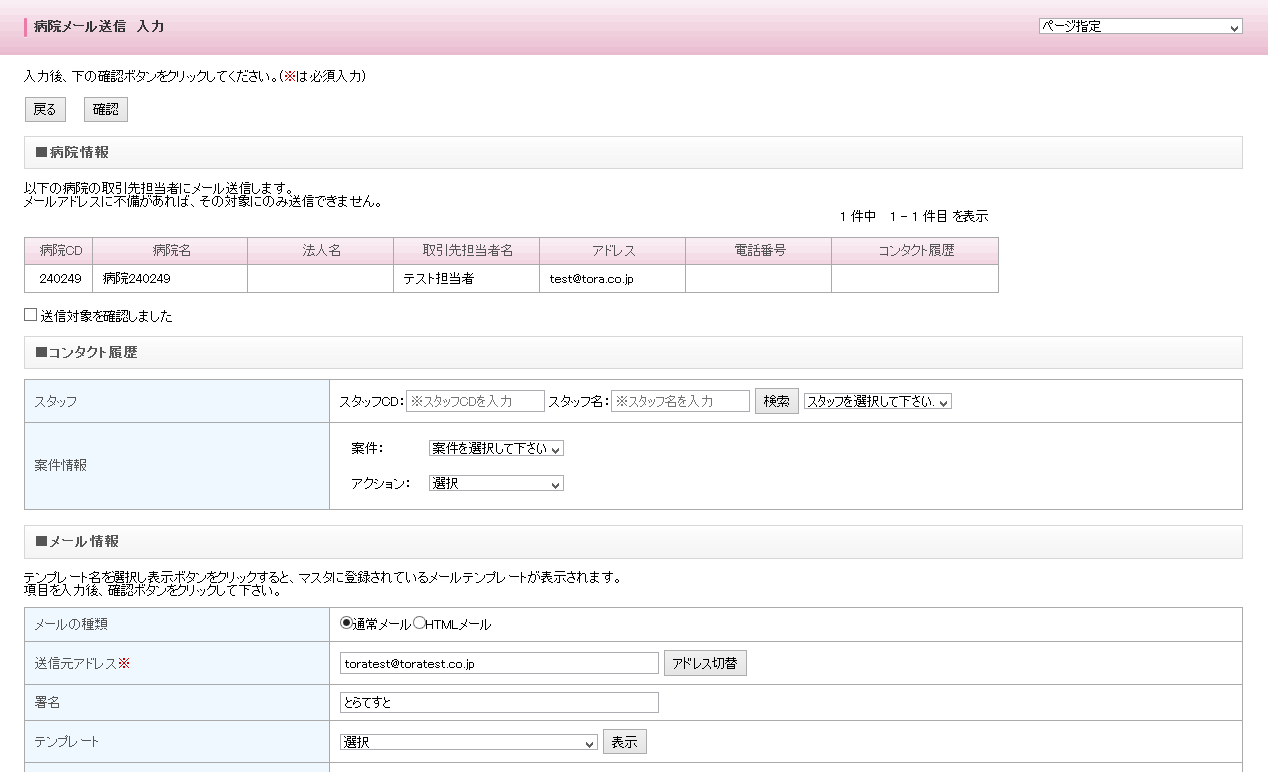Click the 検索 button
Screen dimensions: 1268x772
coord(777,401)
